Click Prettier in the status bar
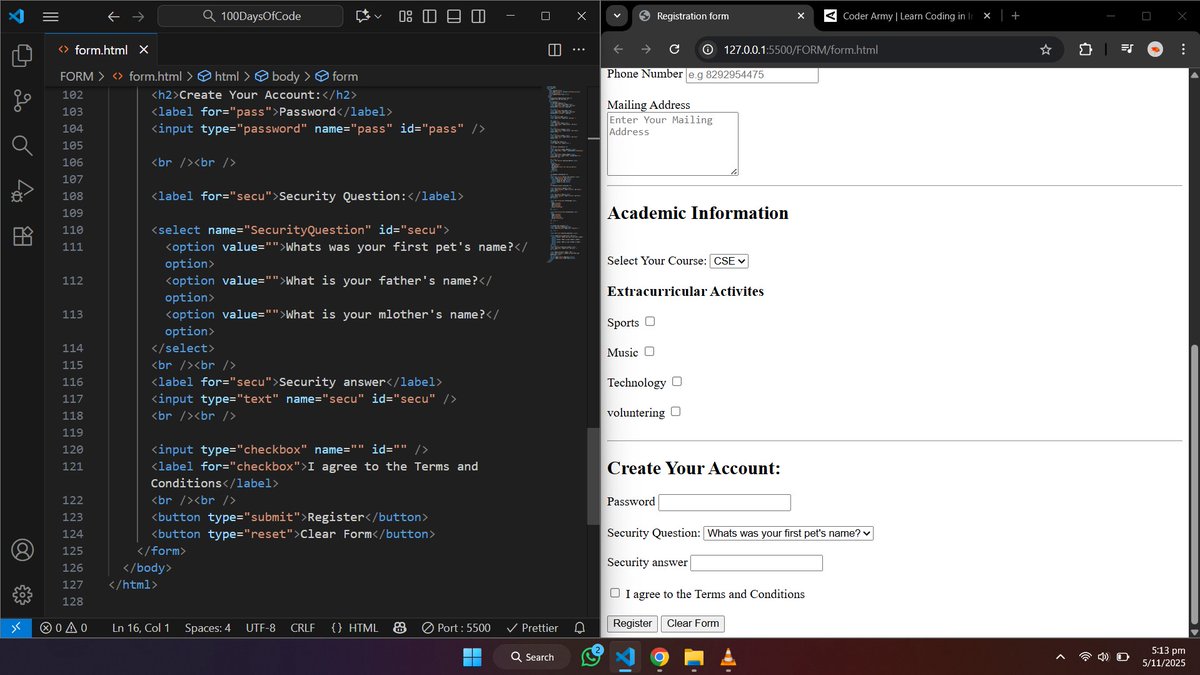This screenshot has width=1200, height=675. tap(533, 628)
